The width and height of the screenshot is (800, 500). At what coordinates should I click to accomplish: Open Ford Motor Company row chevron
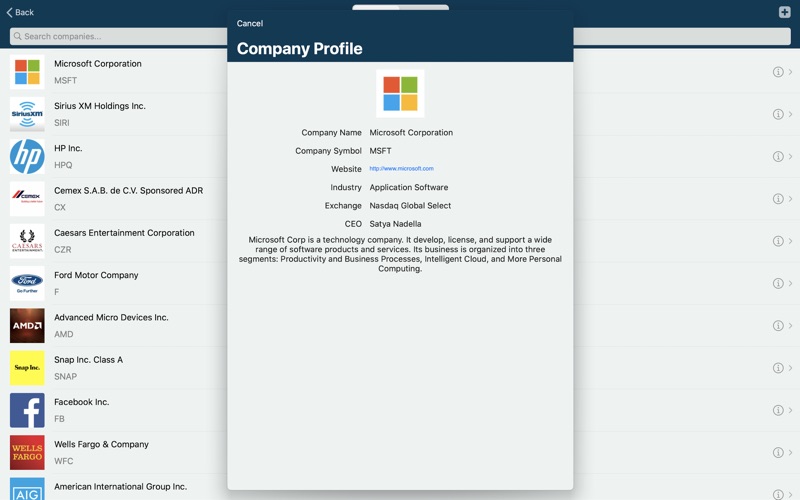click(x=790, y=283)
